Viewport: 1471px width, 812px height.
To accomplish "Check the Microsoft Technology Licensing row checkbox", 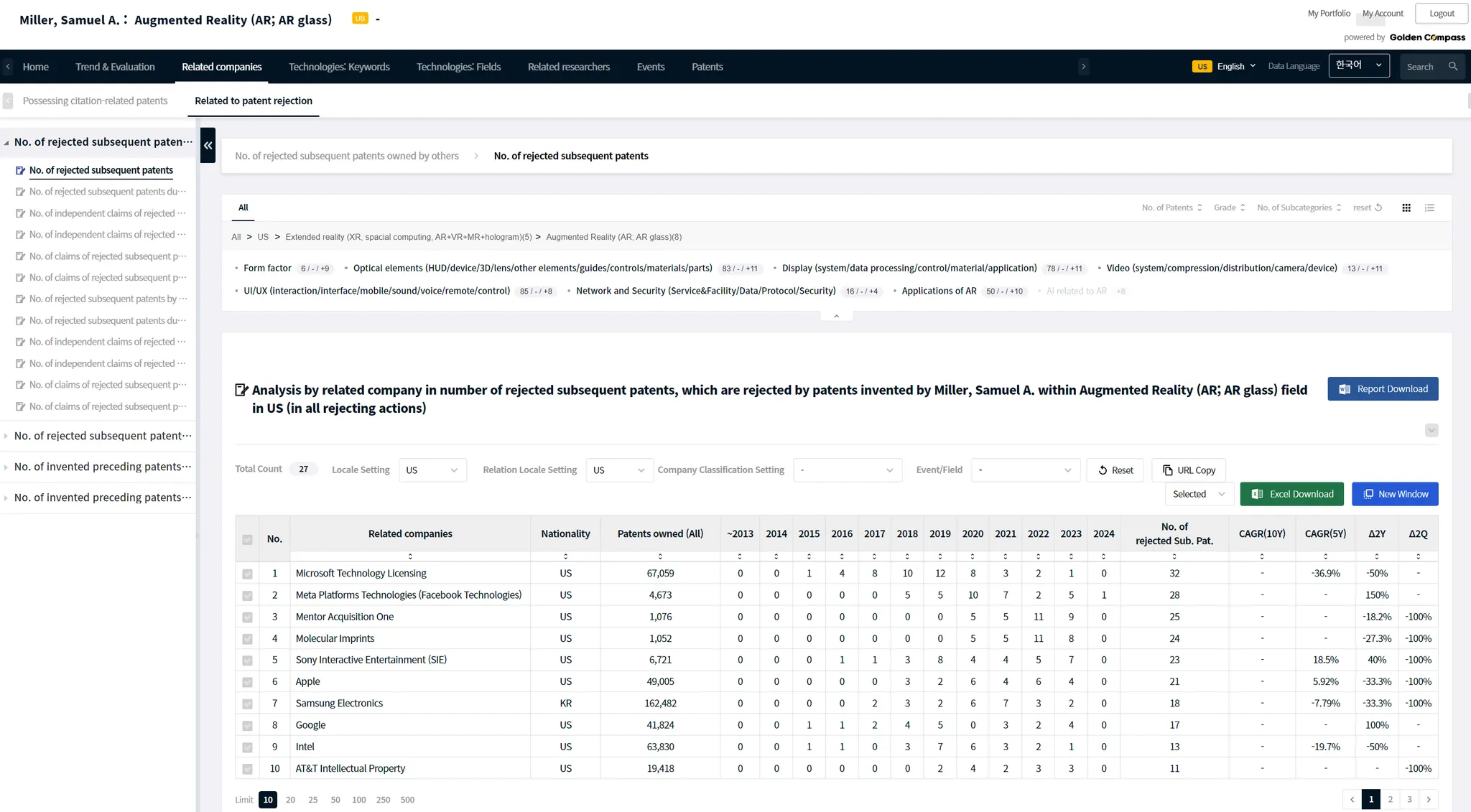I will [x=247, y=574].
